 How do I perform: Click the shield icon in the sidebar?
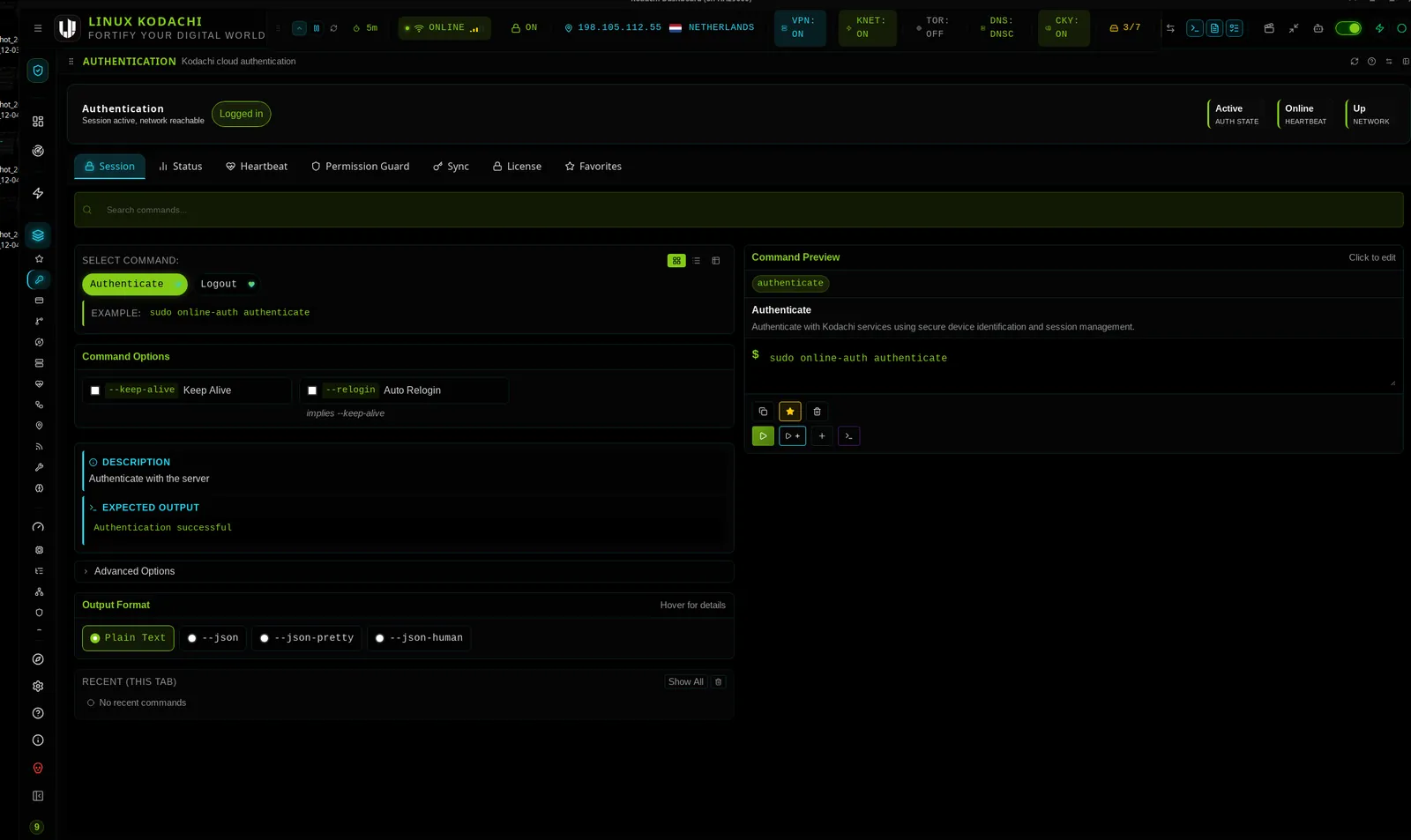pos(38,71)
